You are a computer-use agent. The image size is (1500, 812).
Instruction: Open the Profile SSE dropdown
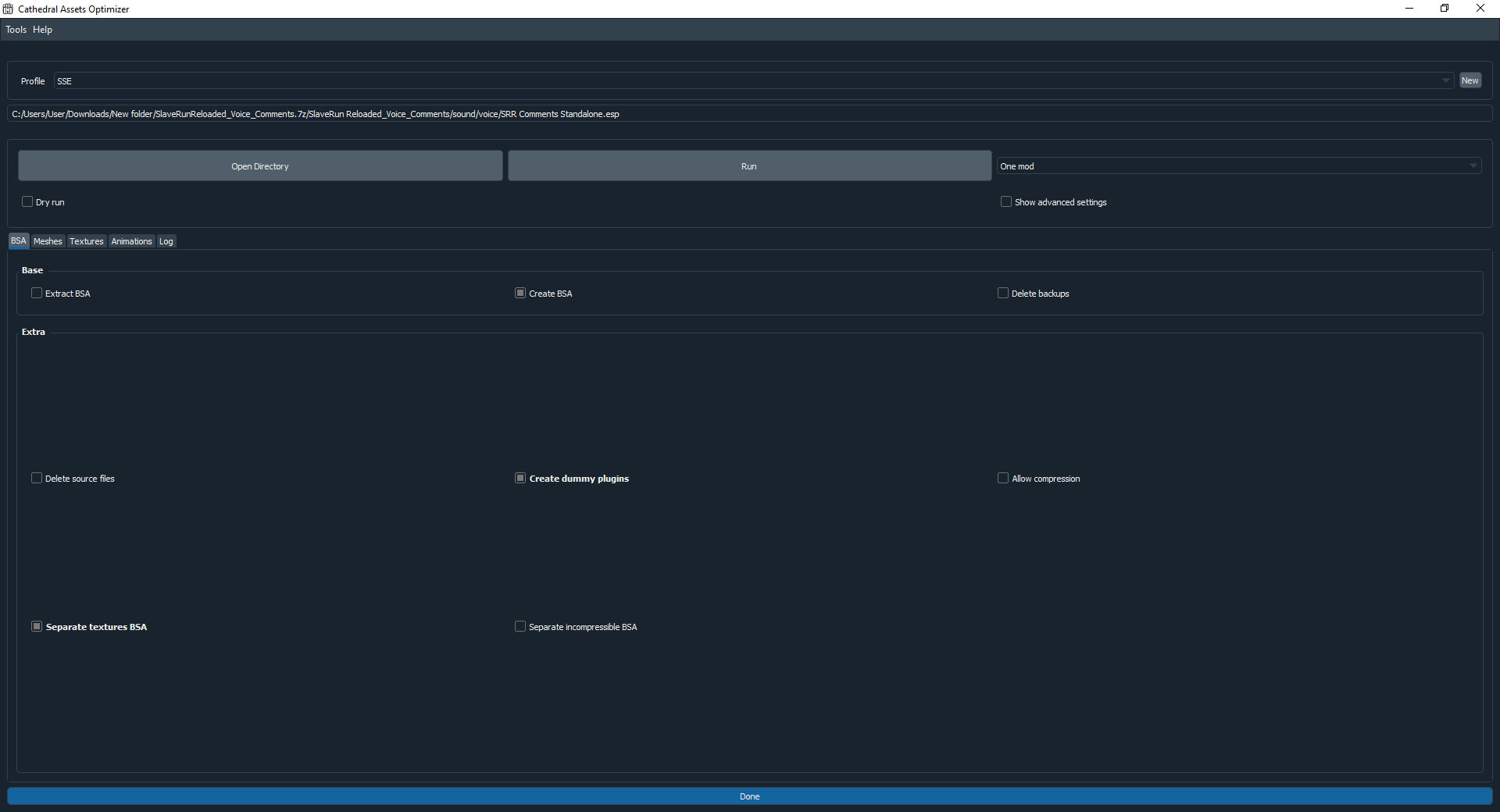pyautogui.click(x=753, y=81)
